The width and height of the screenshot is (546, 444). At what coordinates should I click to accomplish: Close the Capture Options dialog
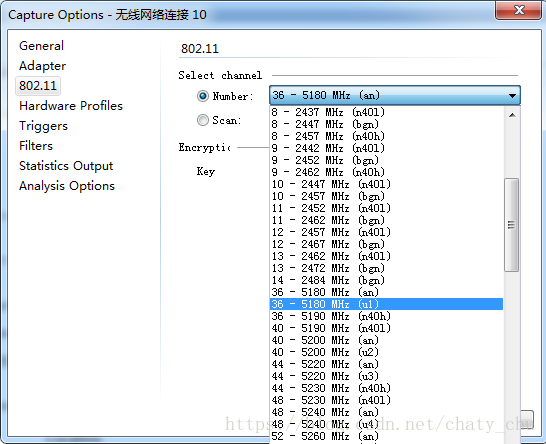pos(518,10)
